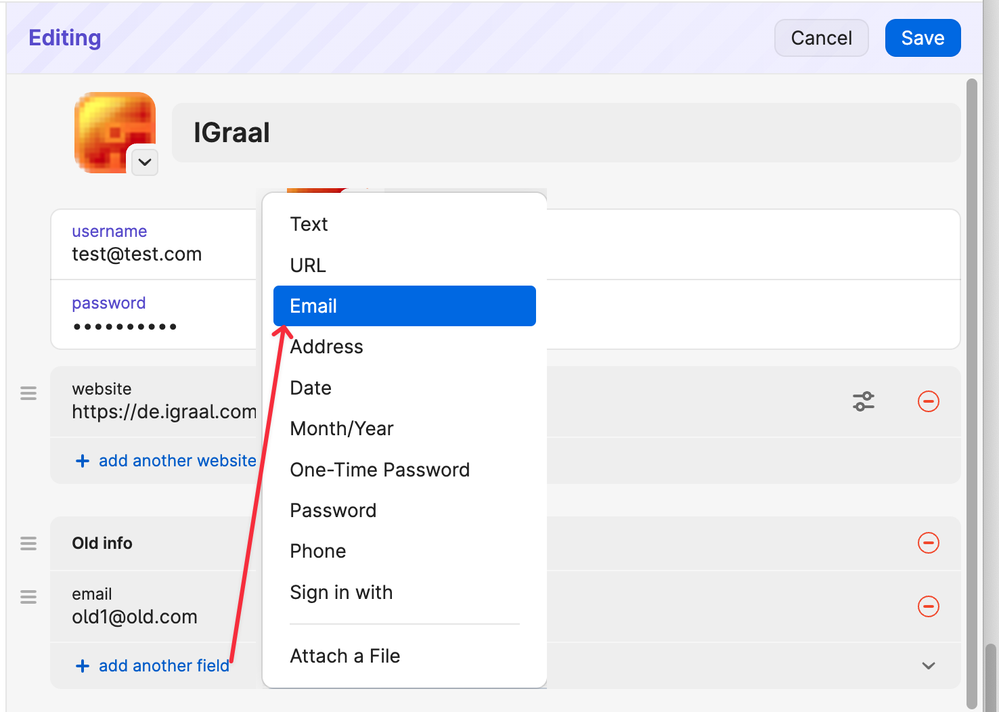The width and height of the screenshot is (999, 712).
Task: Select One-Time Password field type
Action: tap(380, 470)
